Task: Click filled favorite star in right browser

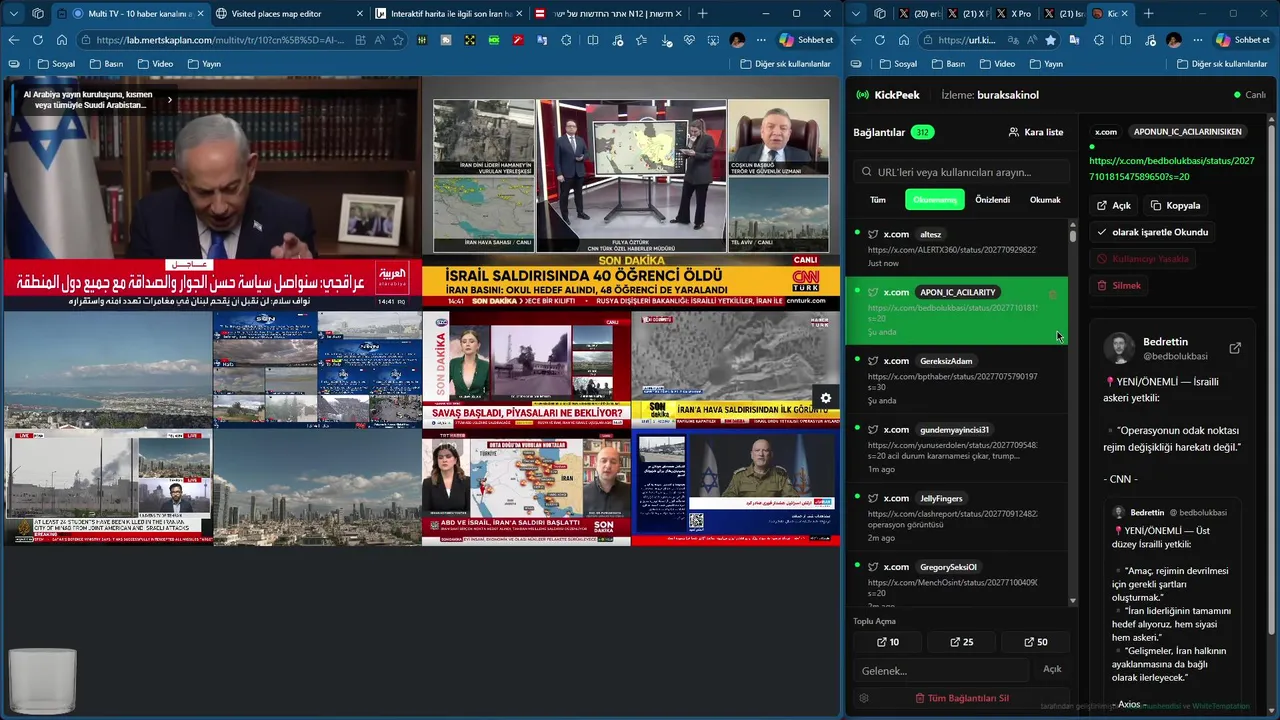Action: [1050, 40]
